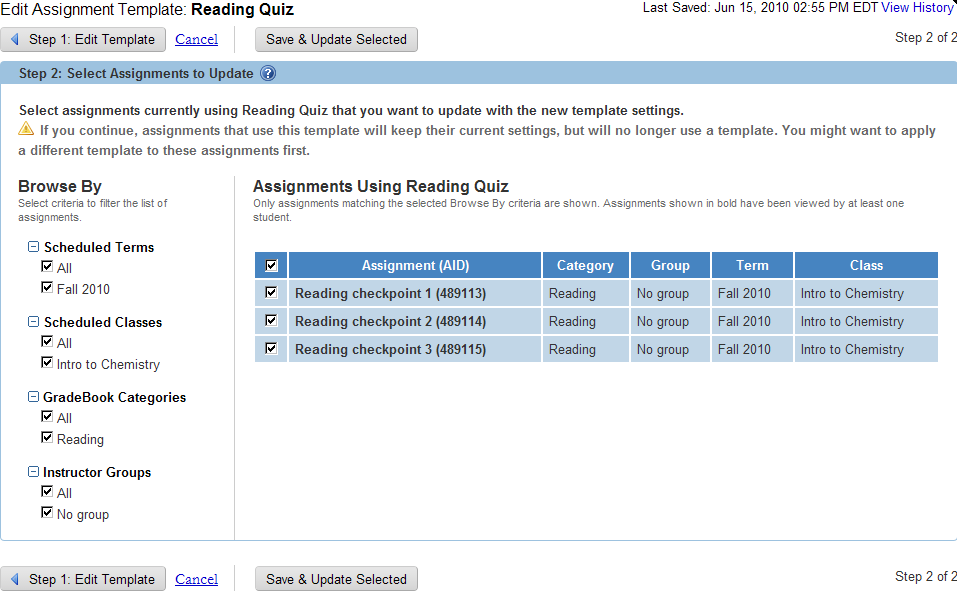Click bottom Save & Update Selected button
The height and width of the screenshot is (591, 957).
coord(336,579)
